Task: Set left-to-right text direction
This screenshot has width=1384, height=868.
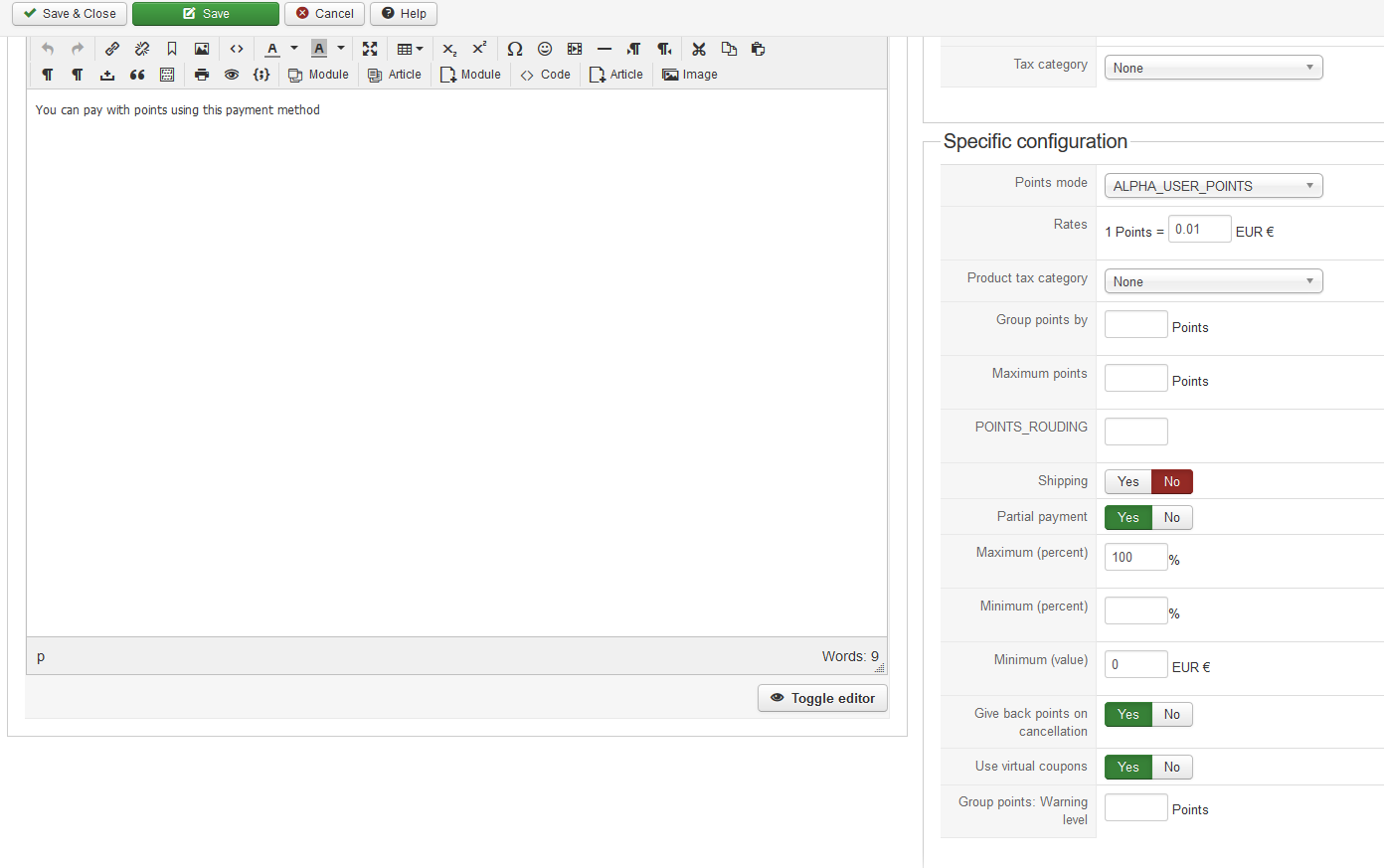Action: pyautogui.click(x=634, y=49)
